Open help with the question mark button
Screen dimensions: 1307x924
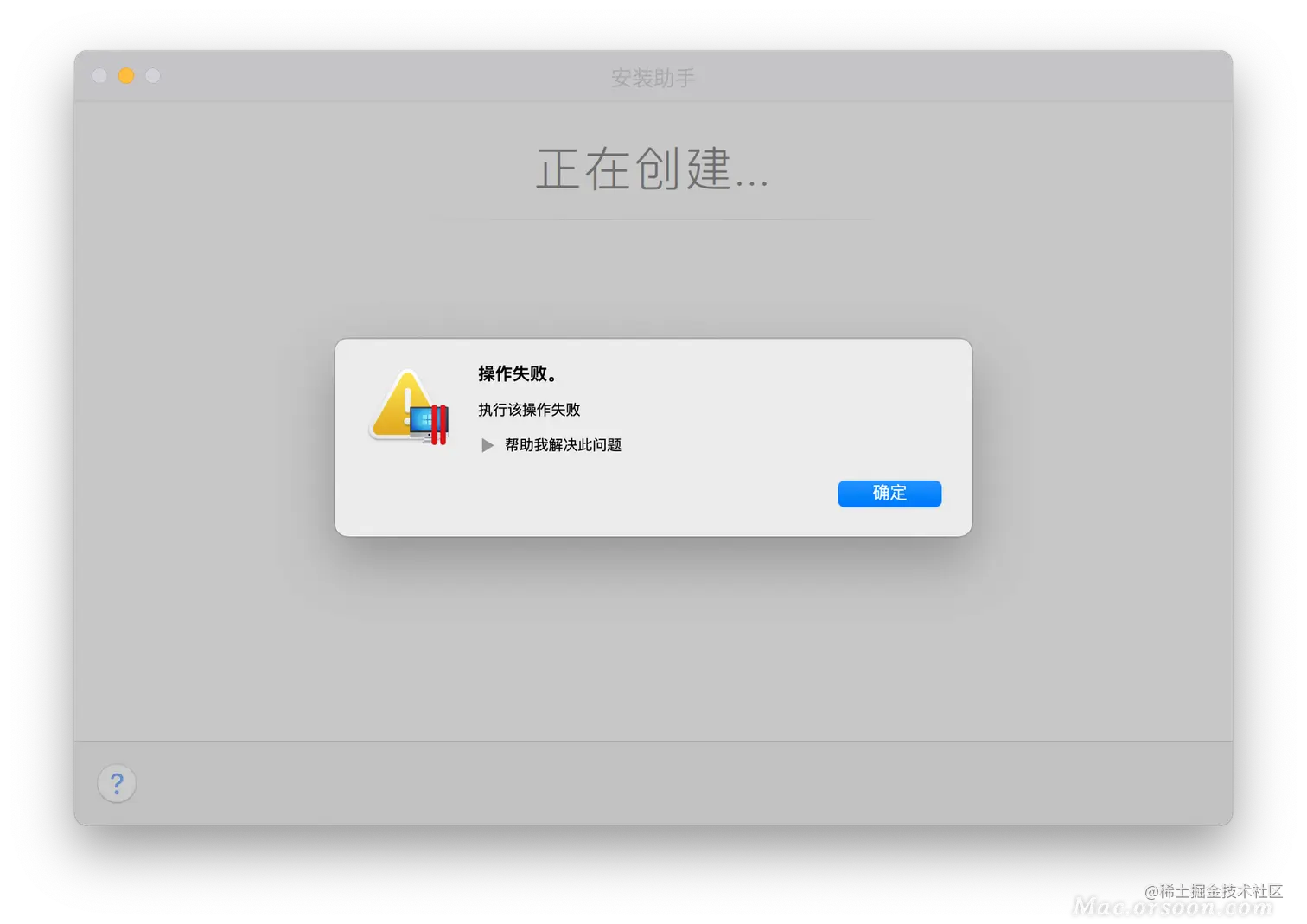[x=117, y=784]
